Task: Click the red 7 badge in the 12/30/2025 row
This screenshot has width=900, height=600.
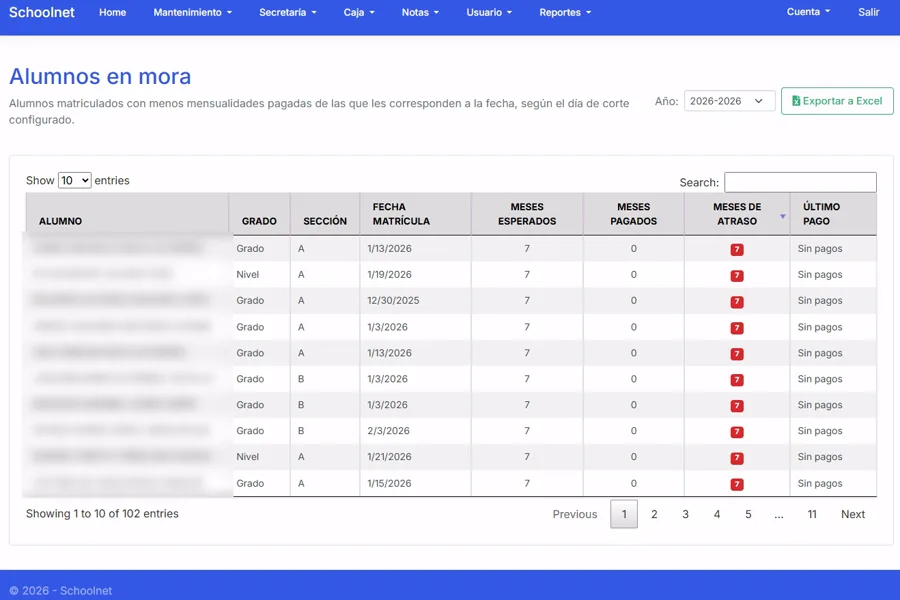Action: click(737, 301)
